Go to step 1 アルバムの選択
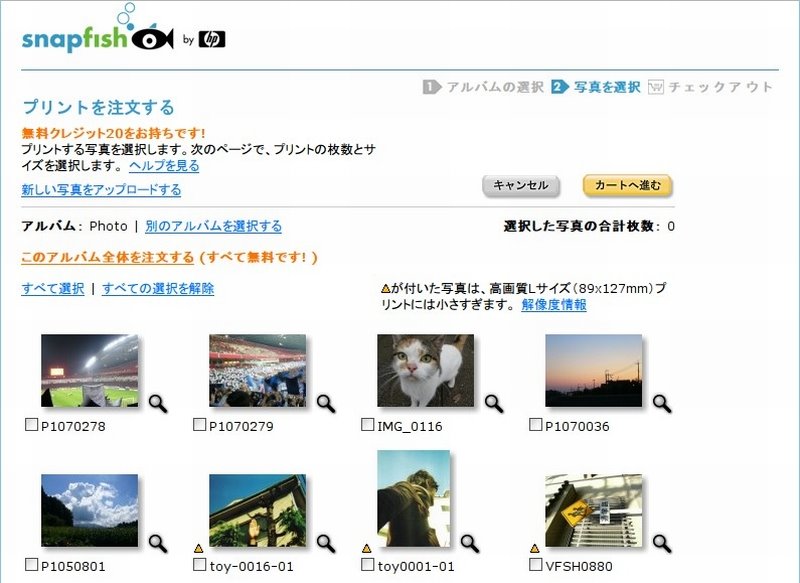The width and height of the screenshot is (800, 583). click(483, 87)
